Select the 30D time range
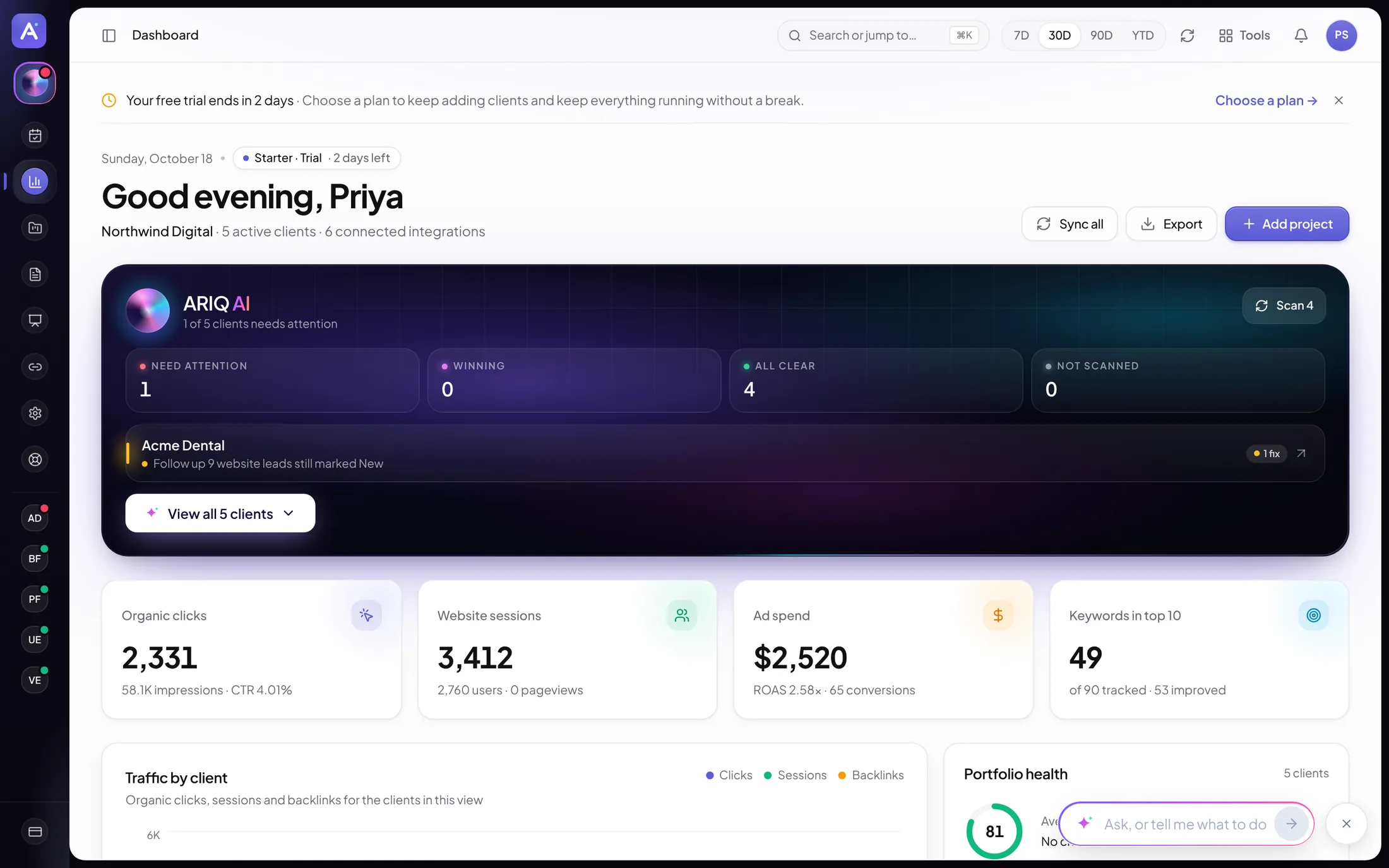This screenshot has height=868, width=1389. (1059, 35)
